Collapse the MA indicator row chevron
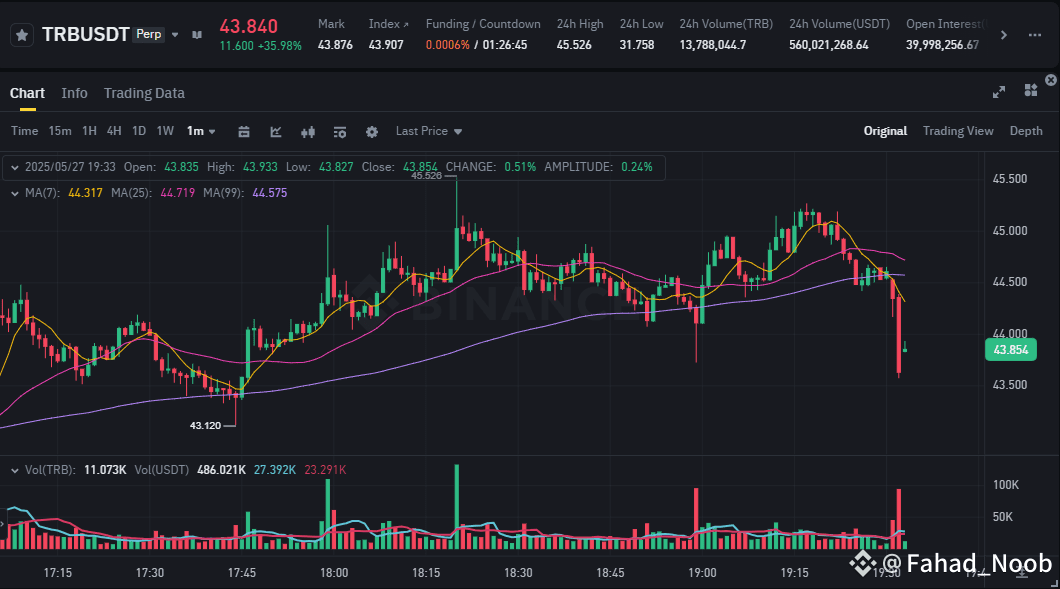 (15, 193)
